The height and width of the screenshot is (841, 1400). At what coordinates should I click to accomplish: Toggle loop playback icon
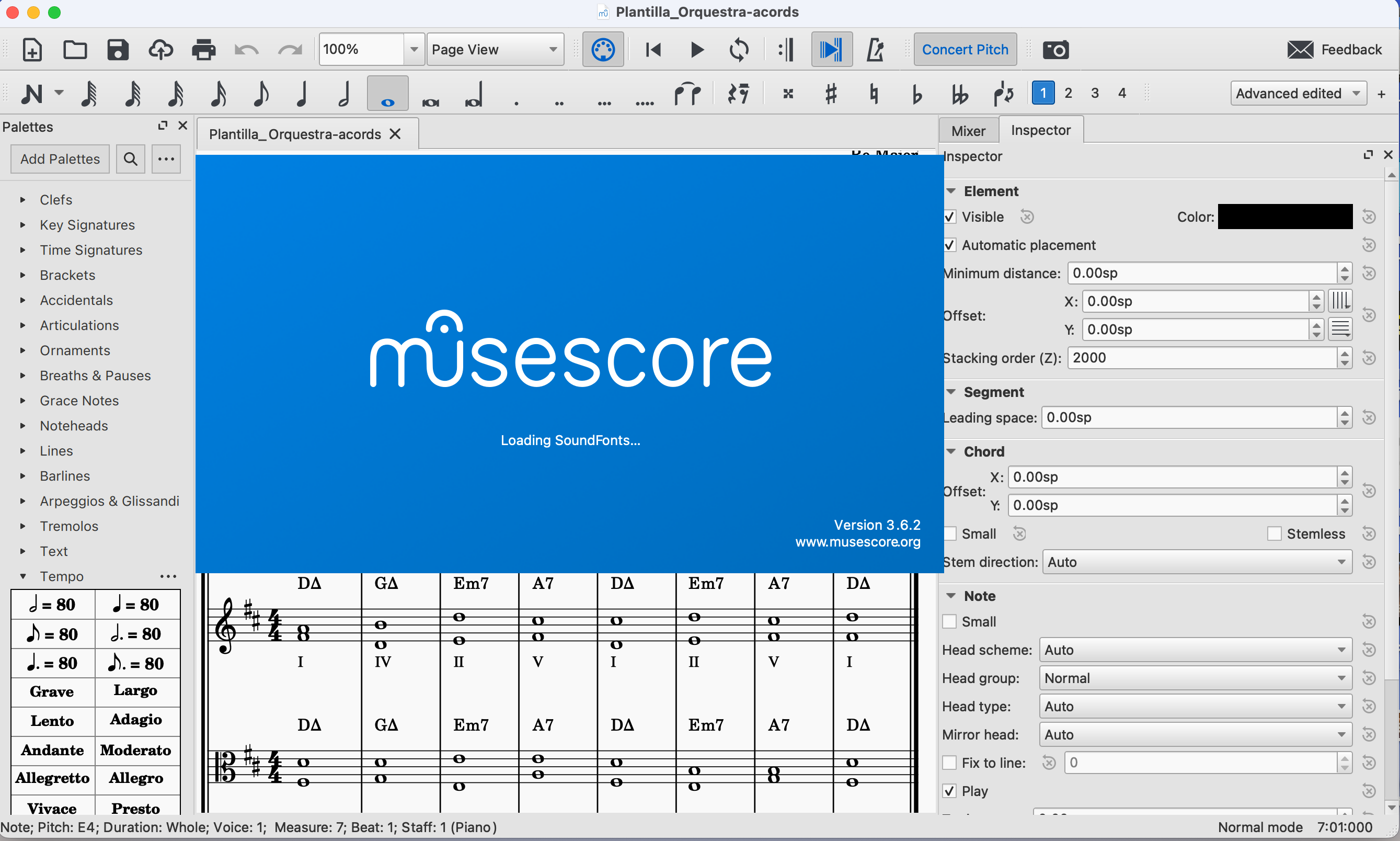739,50
